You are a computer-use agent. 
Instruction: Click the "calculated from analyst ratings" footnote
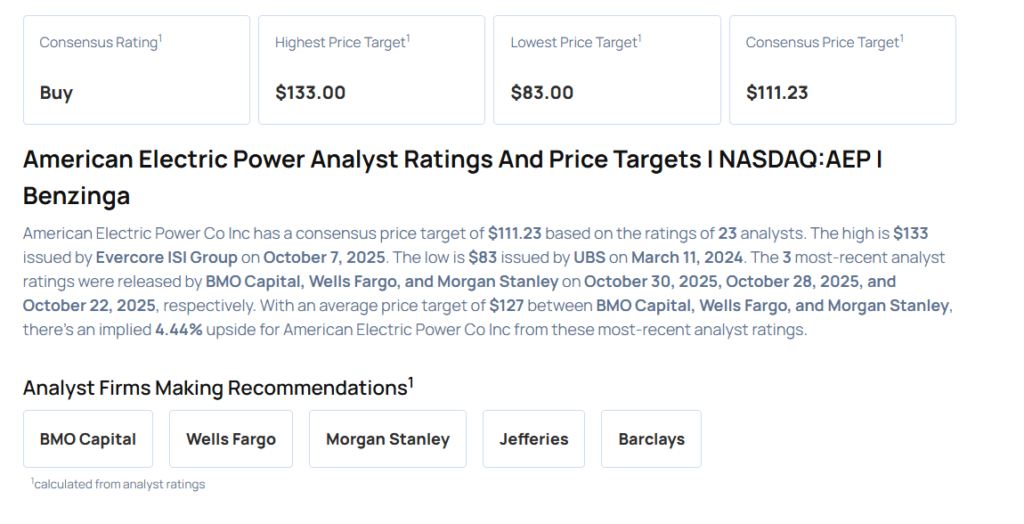(x=119, y=484)
